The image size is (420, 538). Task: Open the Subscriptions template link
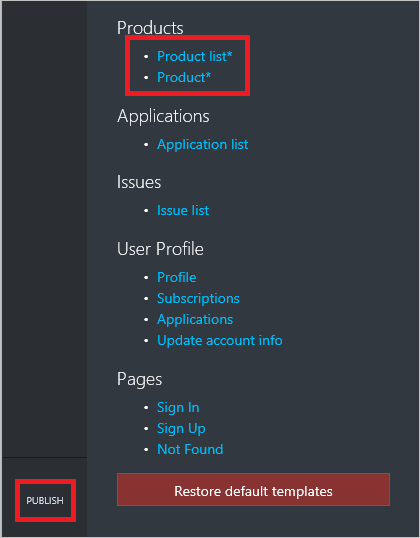click(198, 299)
